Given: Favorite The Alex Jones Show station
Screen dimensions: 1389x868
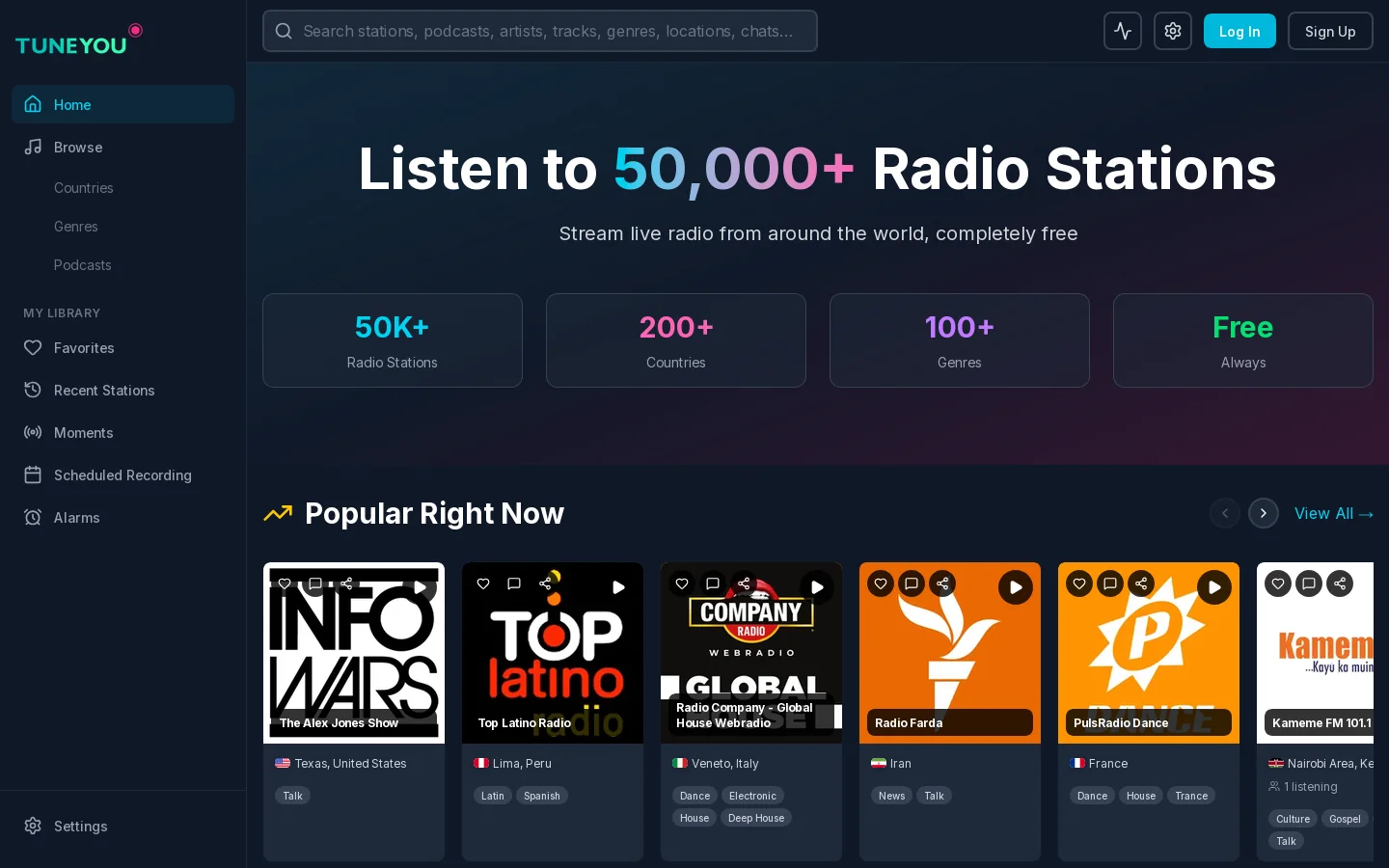Looking at the screenshot, I should (285, 583).
